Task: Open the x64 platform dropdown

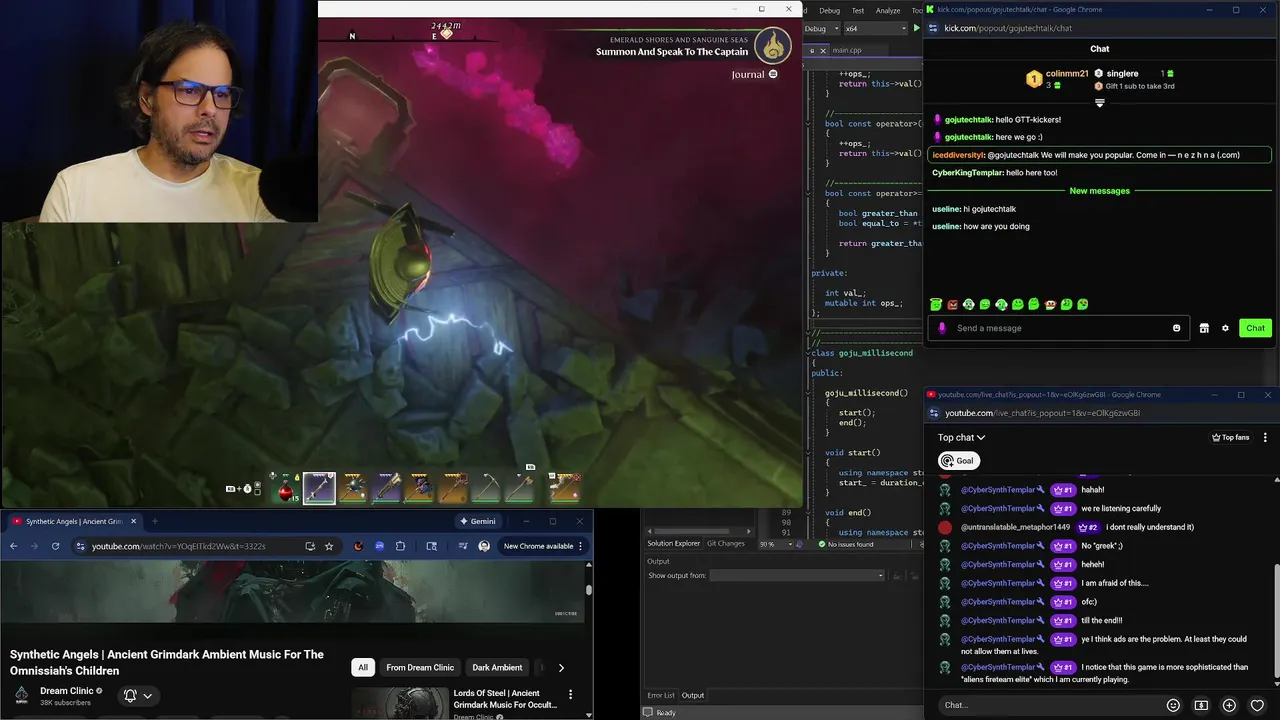Action: (x=875, y=29)
